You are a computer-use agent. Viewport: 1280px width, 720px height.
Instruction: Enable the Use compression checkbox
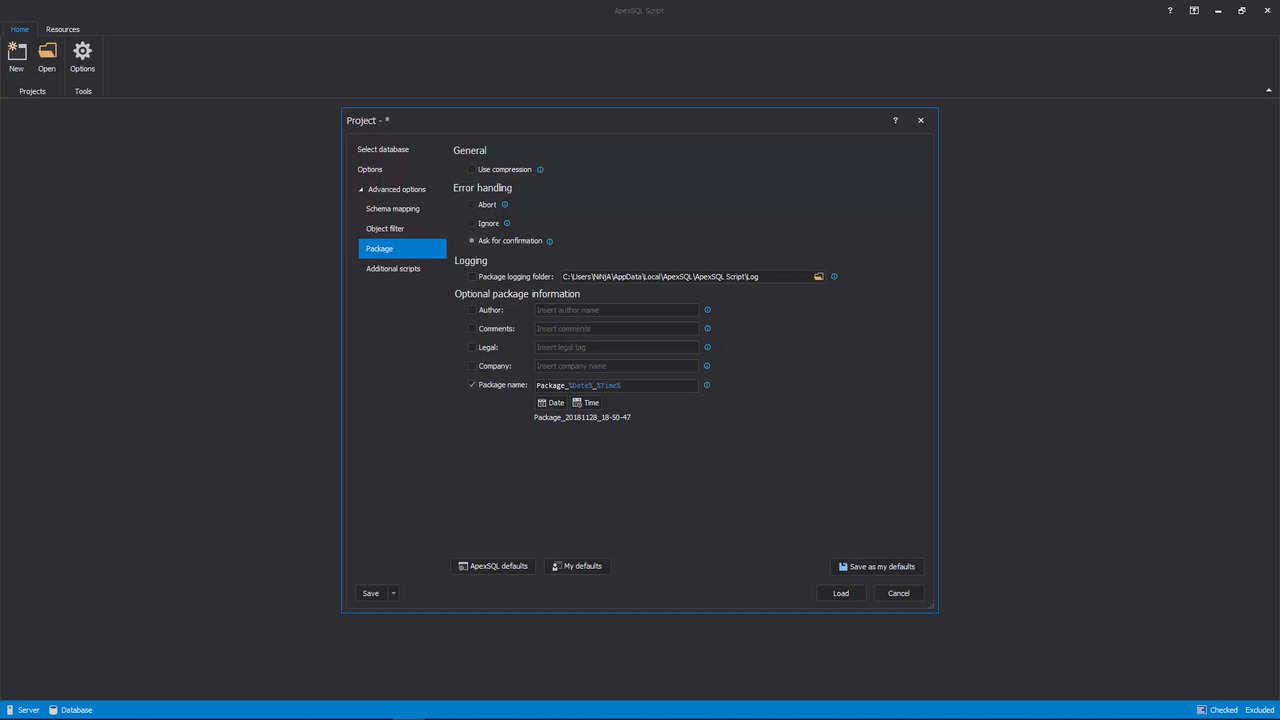pos(472,170)
